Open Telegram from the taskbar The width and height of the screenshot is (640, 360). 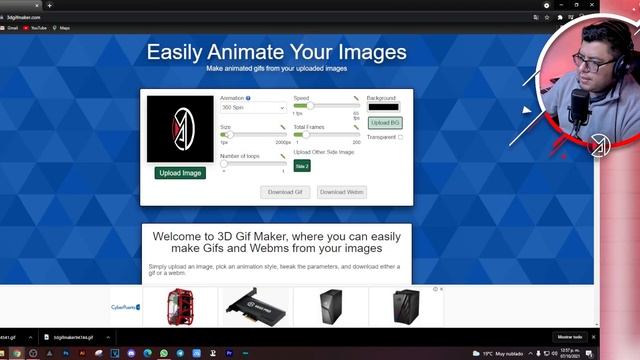[x=180, y=353]
